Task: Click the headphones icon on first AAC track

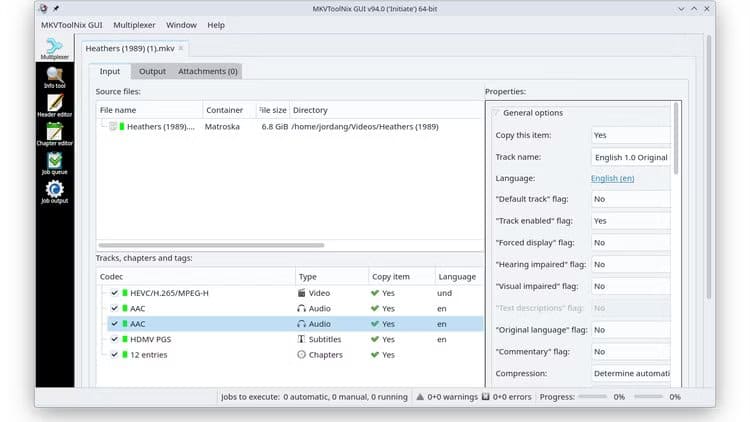Action: tap(301, 309)
